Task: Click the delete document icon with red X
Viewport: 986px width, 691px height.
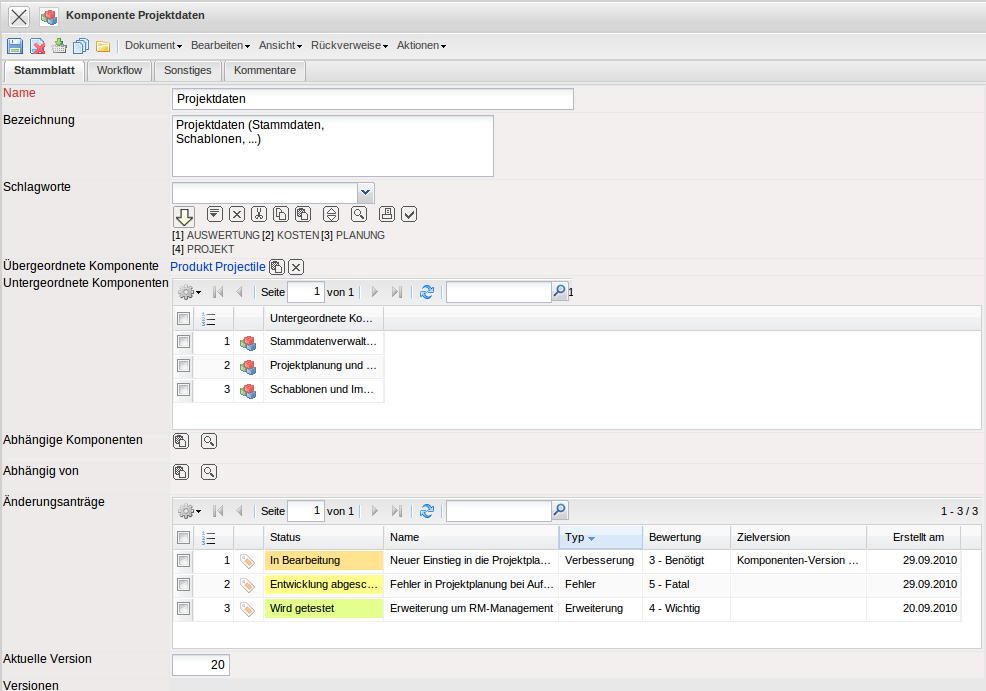Action: tap(37, 46)
